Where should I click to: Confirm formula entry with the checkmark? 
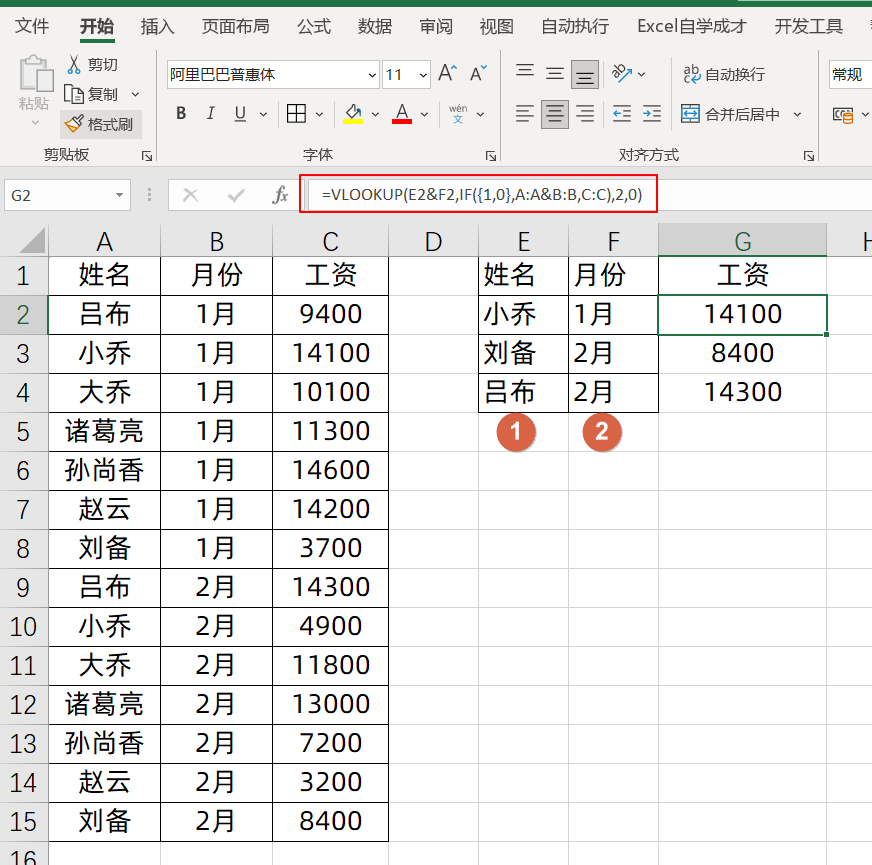coord(236,195)
